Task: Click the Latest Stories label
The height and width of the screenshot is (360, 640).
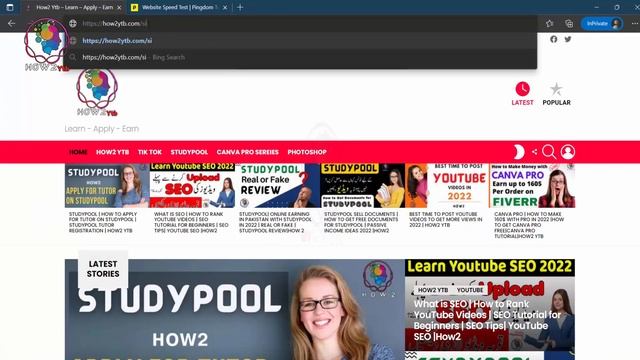Action: 103,269
